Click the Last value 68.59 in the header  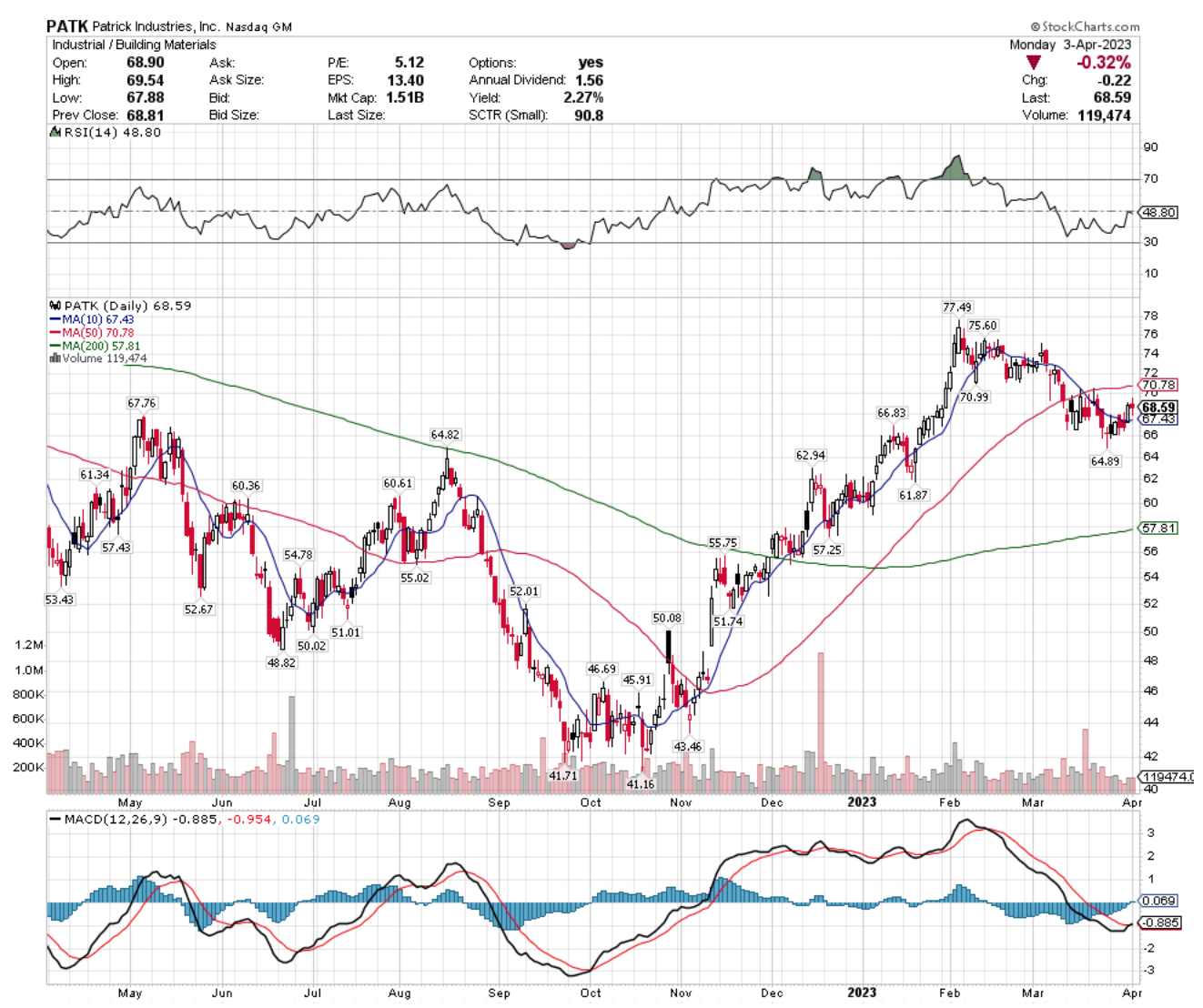tap(1113, 97)
